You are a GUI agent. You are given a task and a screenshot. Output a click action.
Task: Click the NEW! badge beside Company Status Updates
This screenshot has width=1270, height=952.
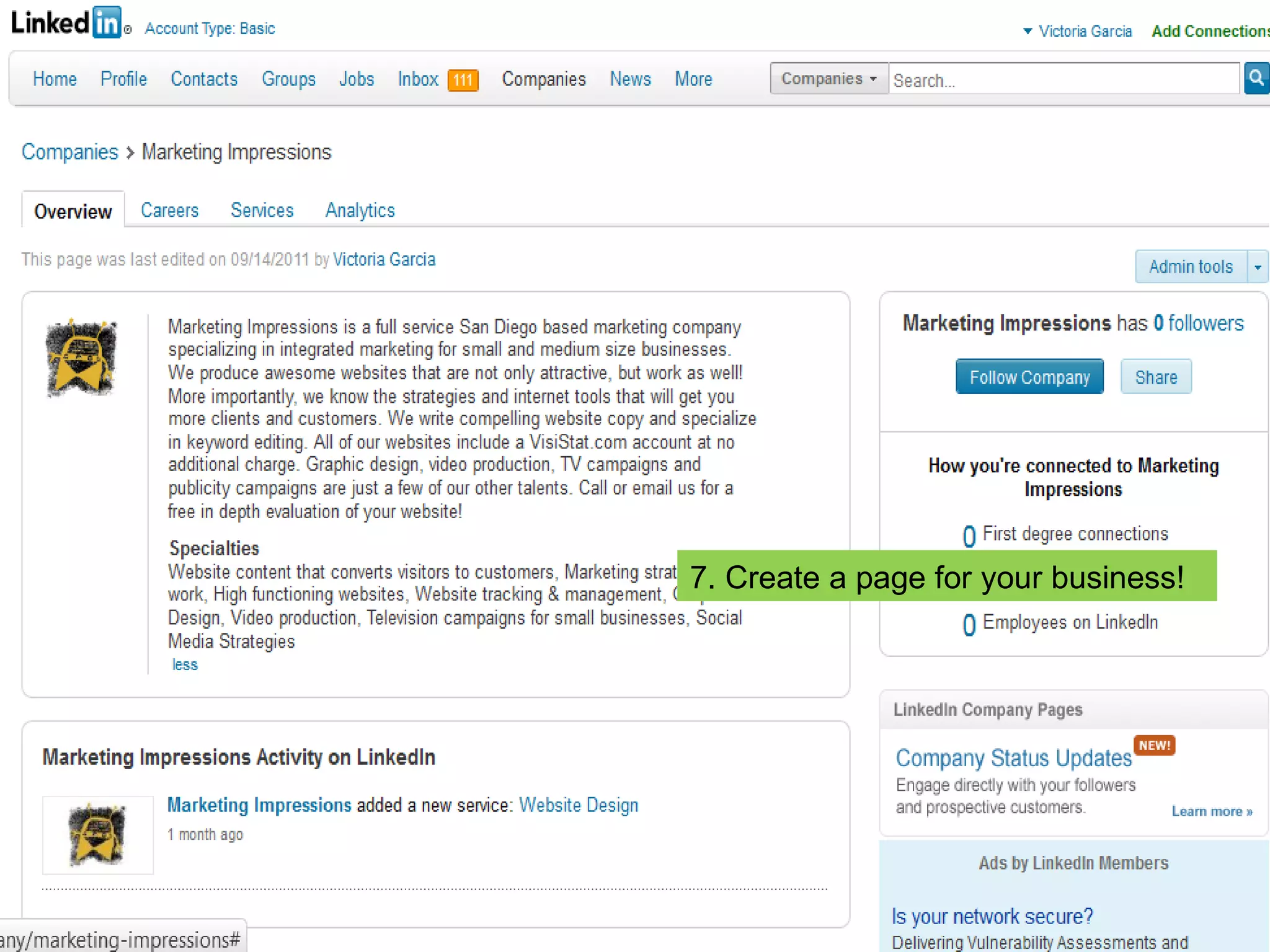click(x=1155, y=745)
